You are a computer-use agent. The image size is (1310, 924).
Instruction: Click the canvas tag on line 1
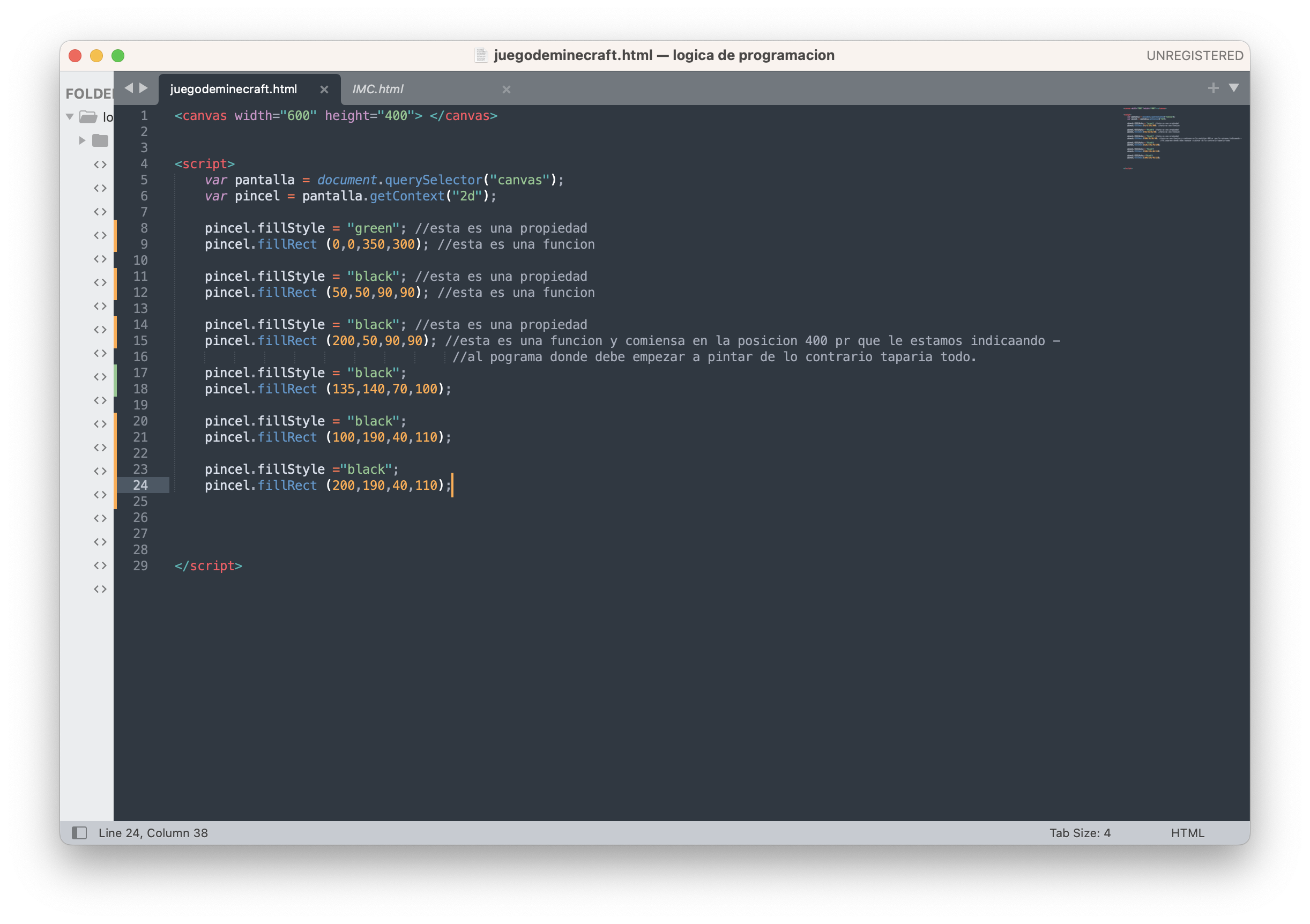tap(204, 116)
